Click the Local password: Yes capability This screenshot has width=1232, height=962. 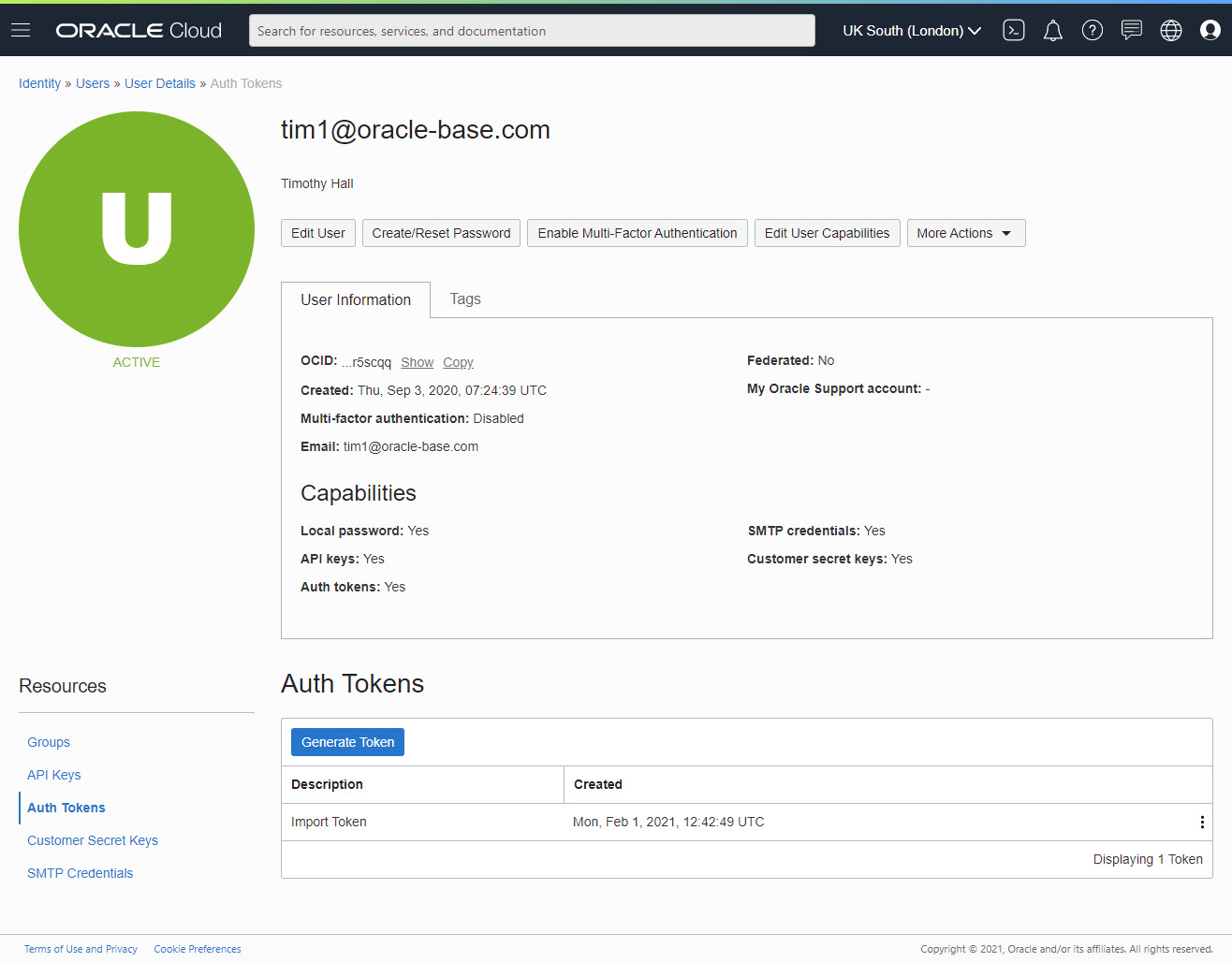point(364,531)
